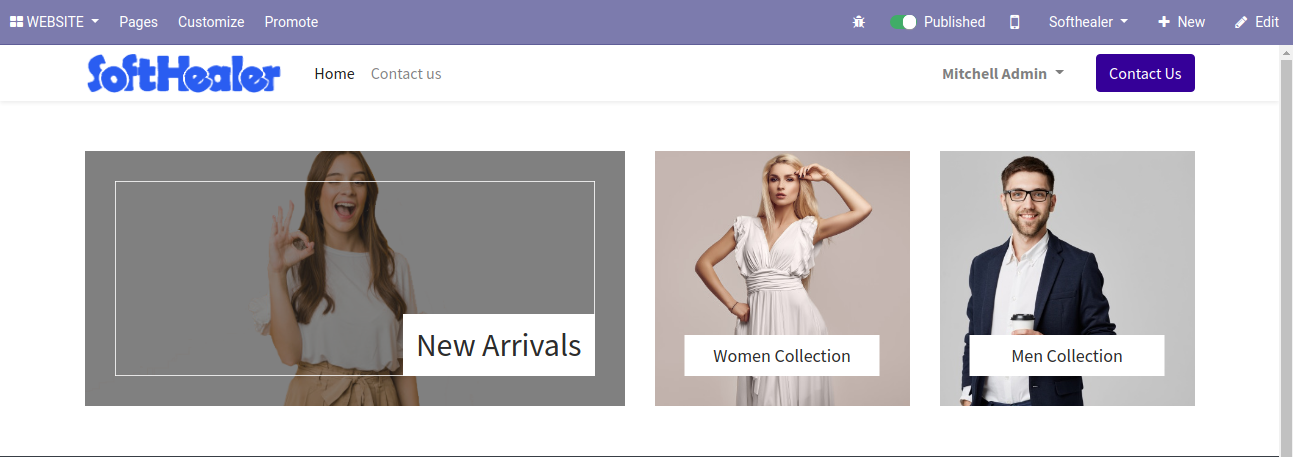Go to the Home nav link
Image resolution: width=1293 pixels, height=457 pixels.
(x=334, y=74)
